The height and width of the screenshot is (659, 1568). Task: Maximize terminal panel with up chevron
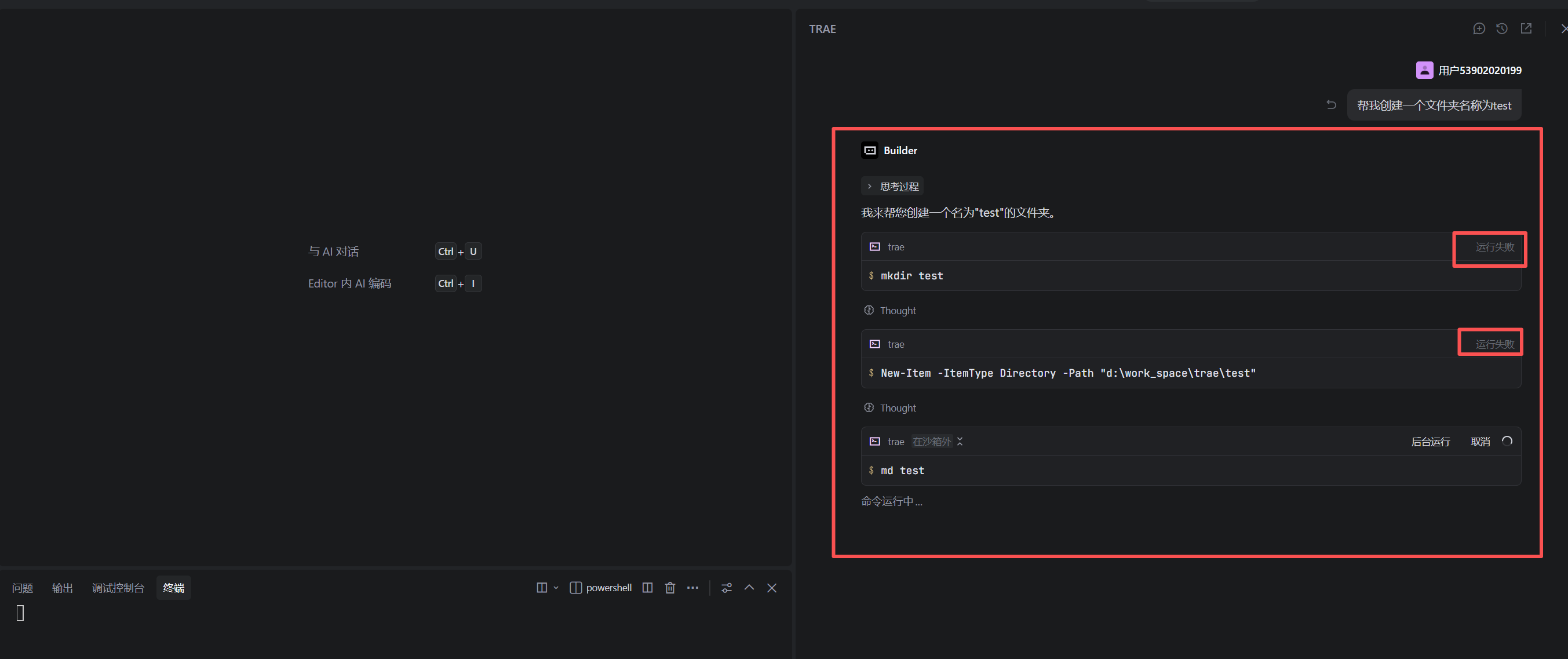[x=749, y=588]
